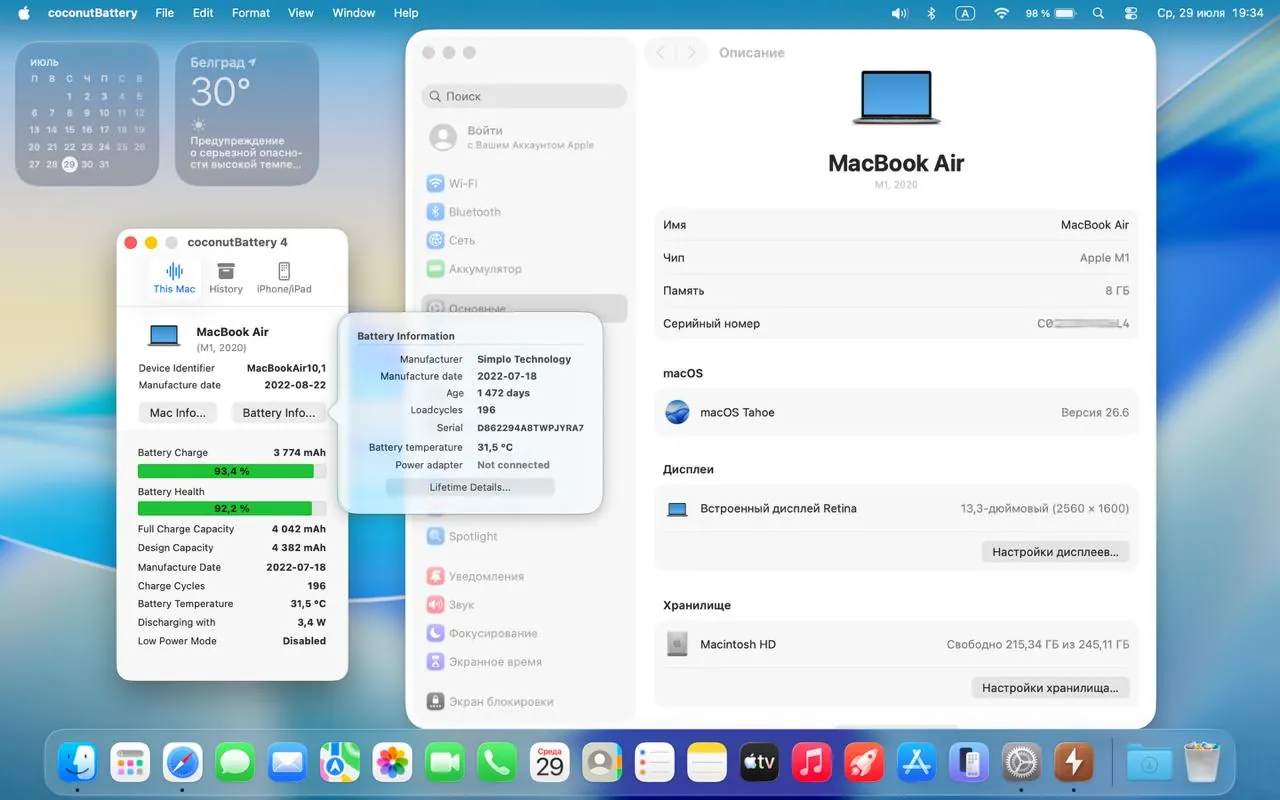1280x800 pixels.
Task: Open the weather widget for Белград
Action: (247, 113)
